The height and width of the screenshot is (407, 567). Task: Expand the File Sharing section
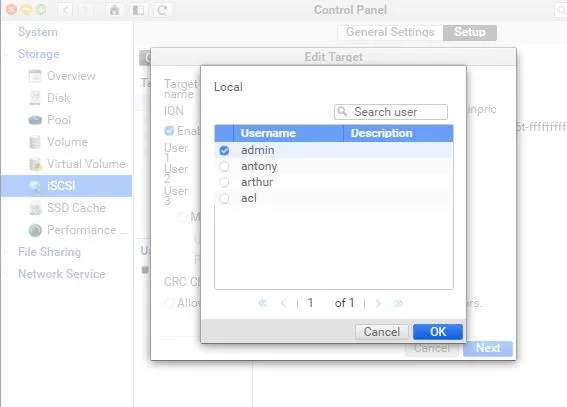click(49, 252)
